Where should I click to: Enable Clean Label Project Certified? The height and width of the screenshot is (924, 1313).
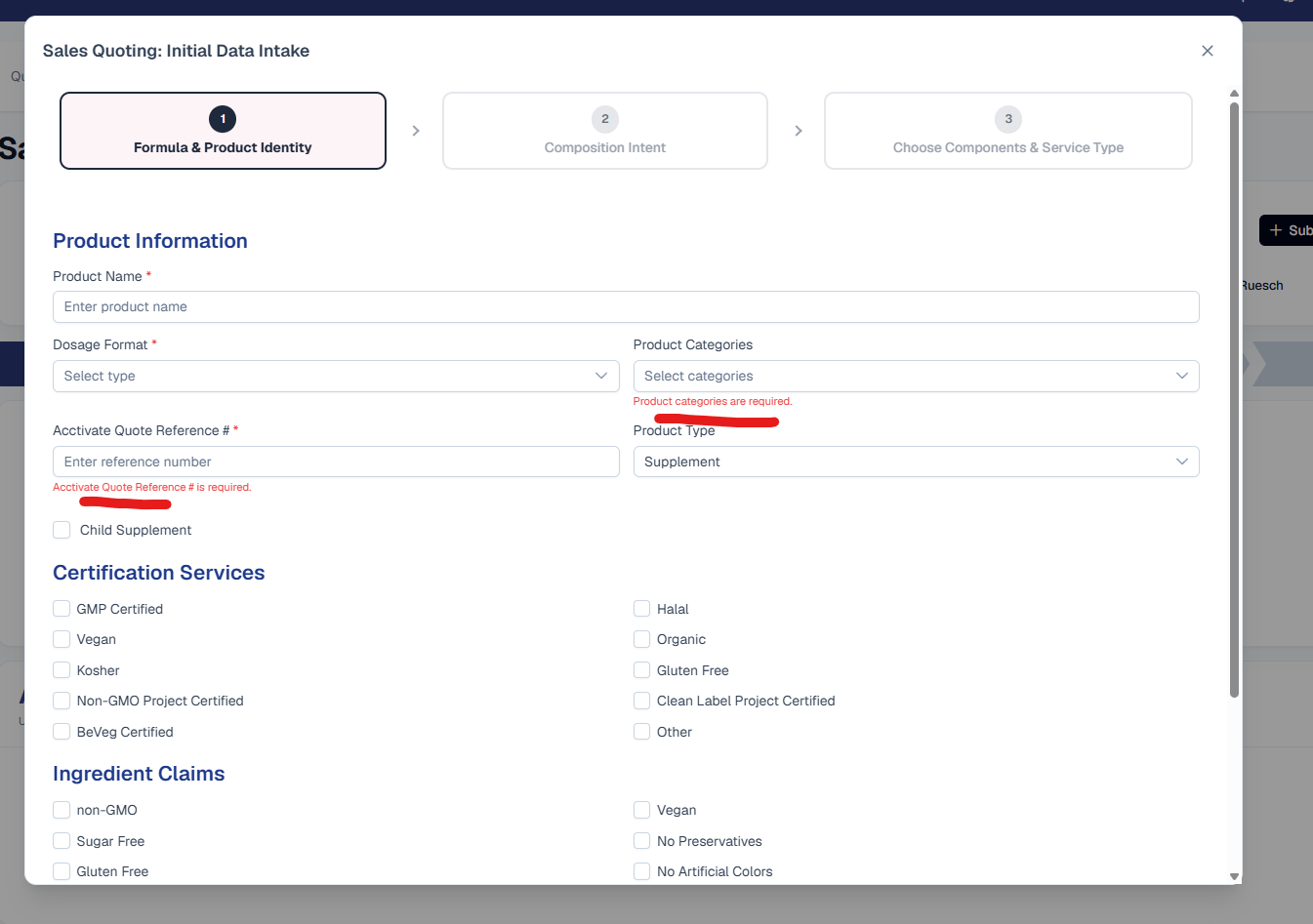pyautogui.click(x=641, y=701)
